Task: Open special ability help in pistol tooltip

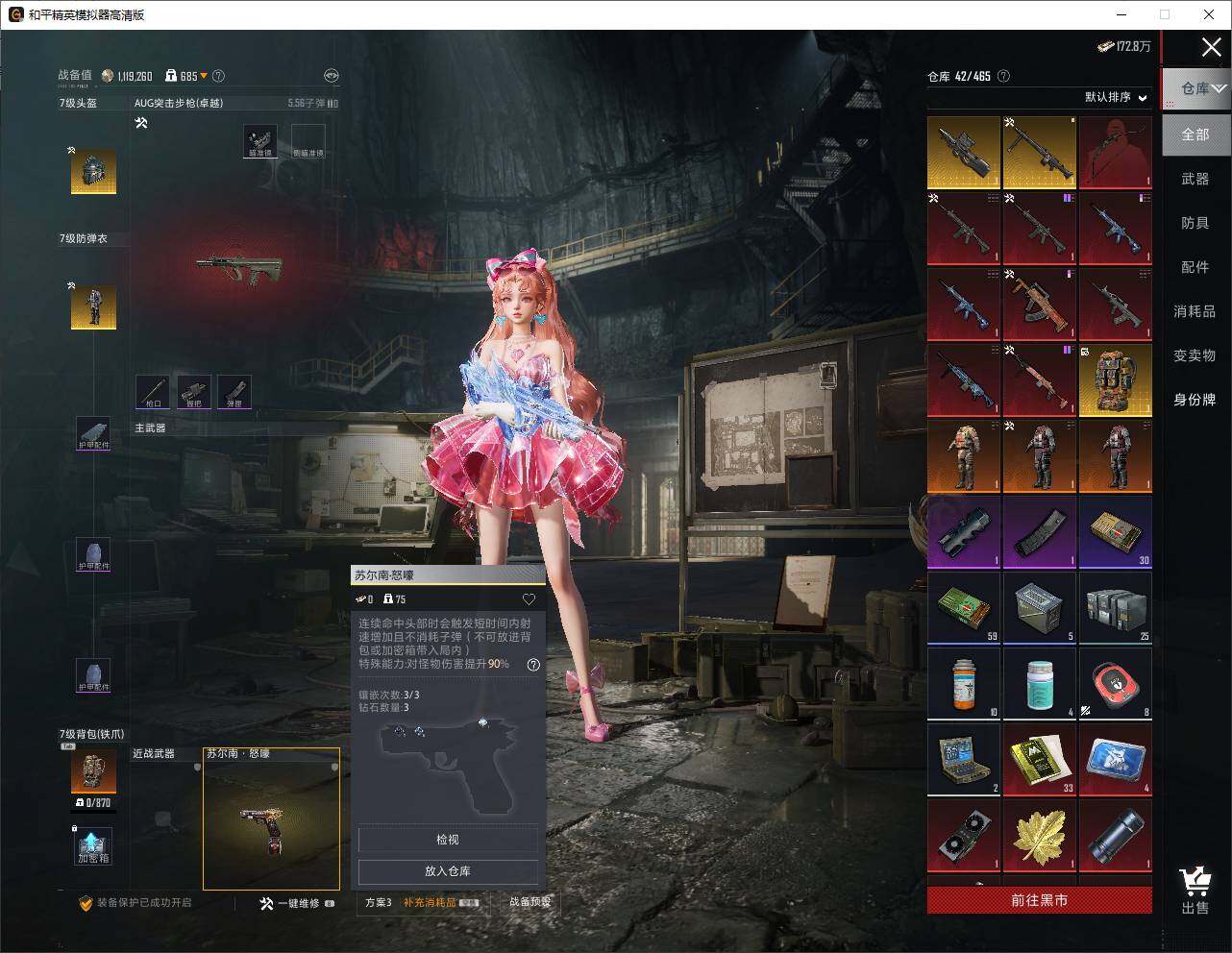Action: (533, 665)
